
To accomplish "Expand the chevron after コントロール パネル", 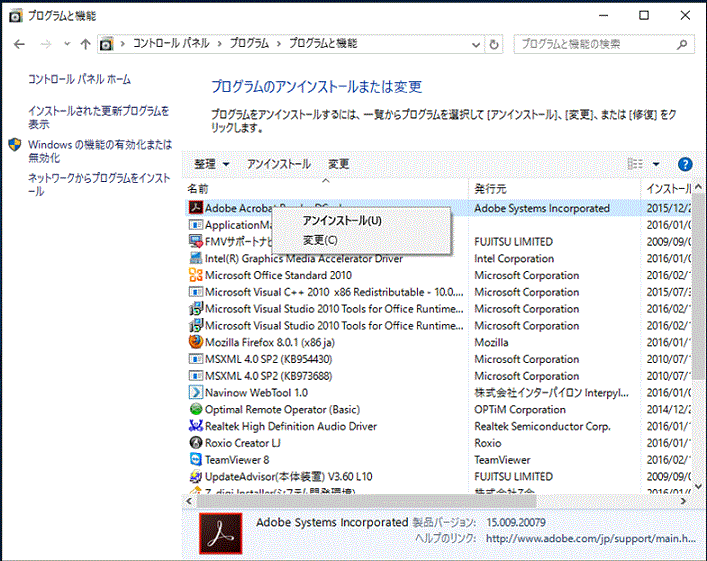I will (219, 44).
